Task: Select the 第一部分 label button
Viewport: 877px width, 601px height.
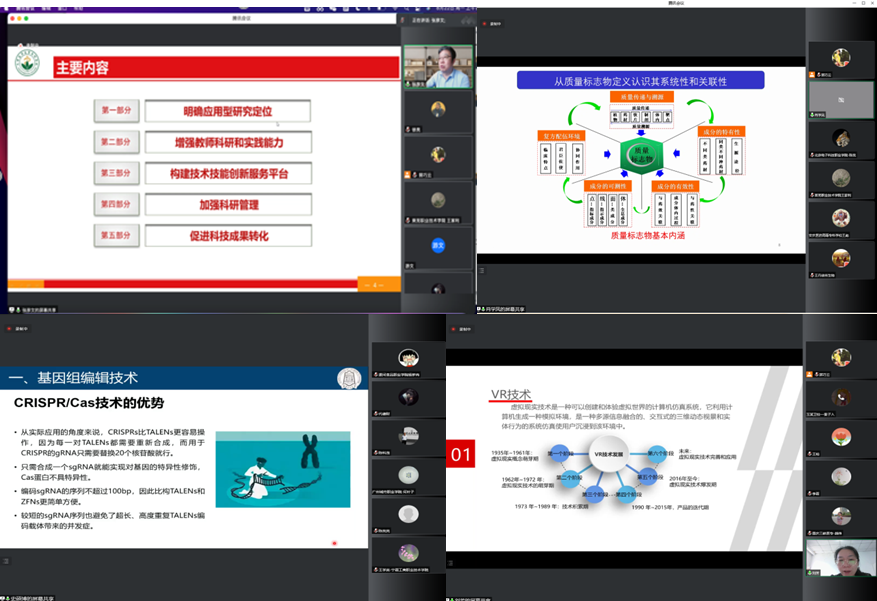Action: click(x=116, y=110)
